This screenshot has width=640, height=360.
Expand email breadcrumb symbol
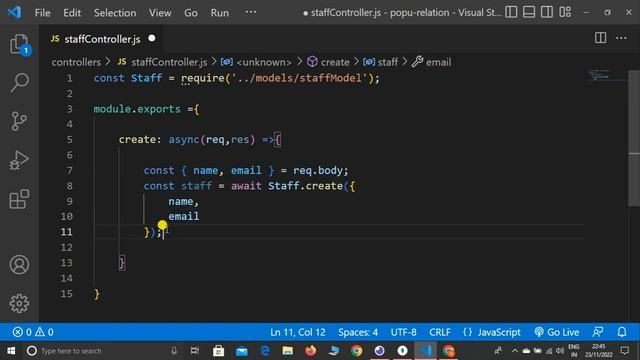(x=431, y=62)
